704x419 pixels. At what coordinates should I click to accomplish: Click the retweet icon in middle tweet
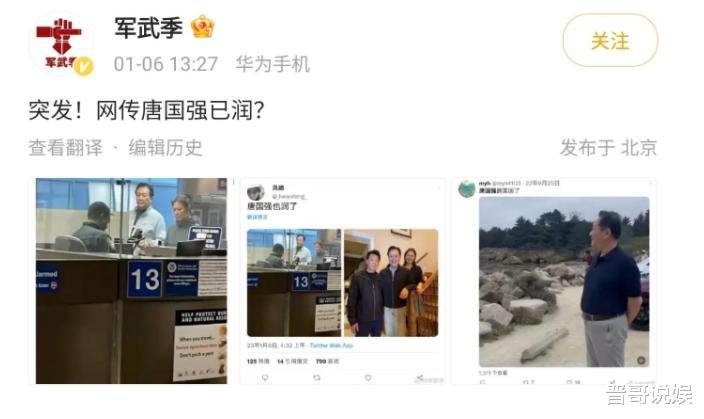point(317,378)
